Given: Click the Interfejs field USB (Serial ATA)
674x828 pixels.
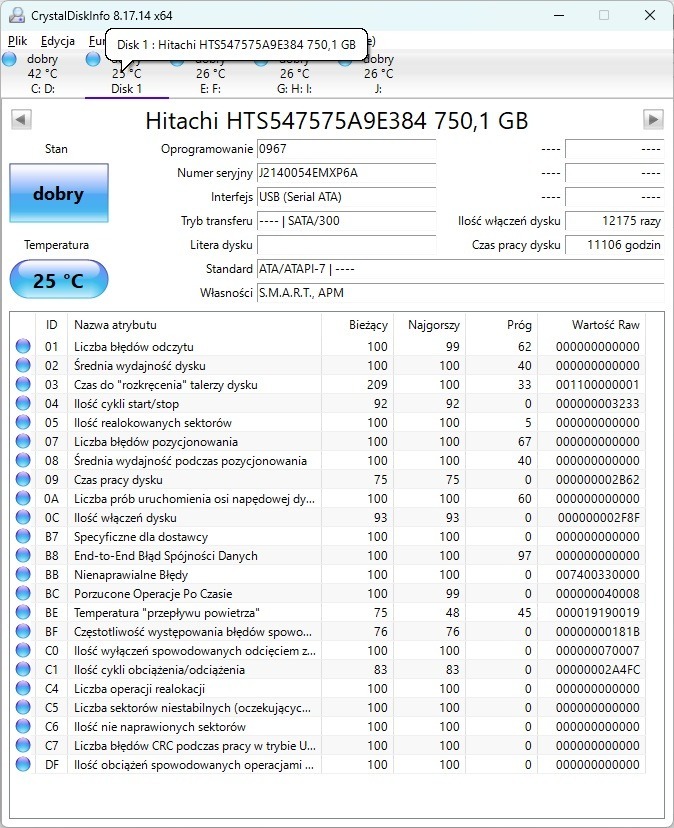Looking at the screenshot, I should [347, 197].
